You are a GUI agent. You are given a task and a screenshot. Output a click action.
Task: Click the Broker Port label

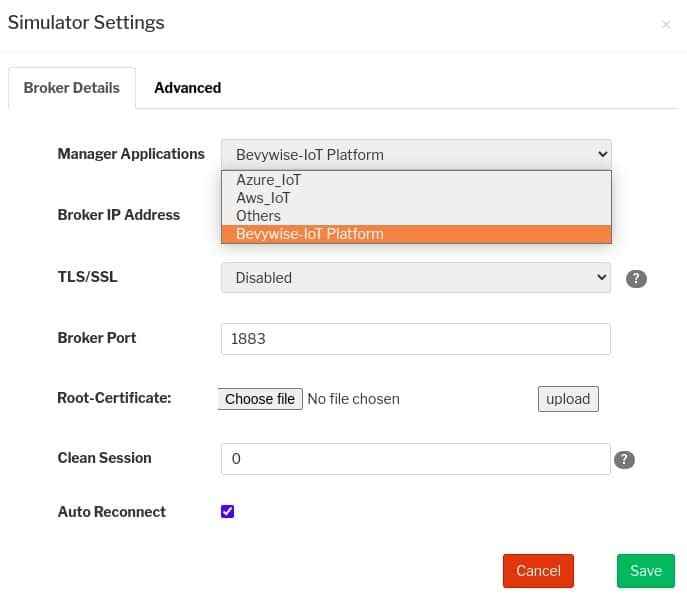97,338
